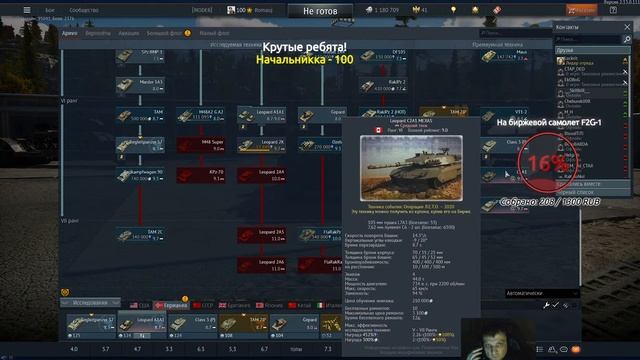
Task: Select the Begleitpanzer 57 crew slot
Action: pos(91,327)
